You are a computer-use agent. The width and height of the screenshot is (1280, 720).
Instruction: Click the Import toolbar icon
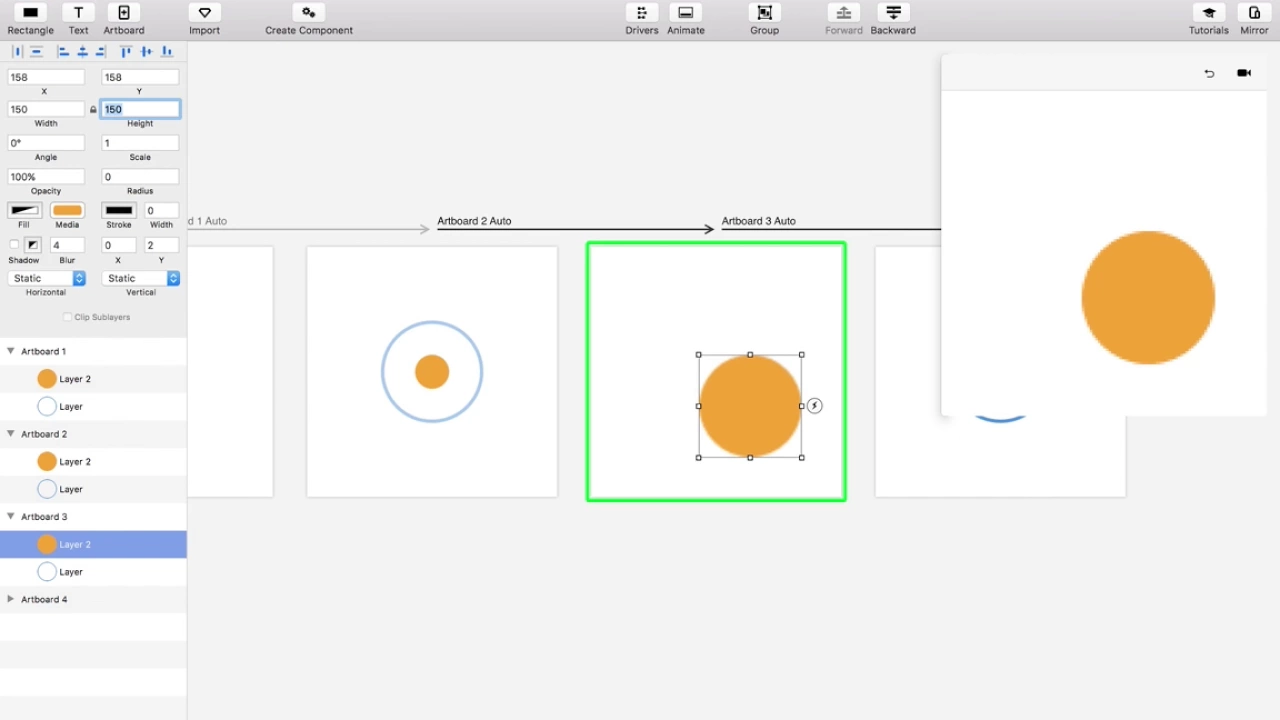pos(204,13)
